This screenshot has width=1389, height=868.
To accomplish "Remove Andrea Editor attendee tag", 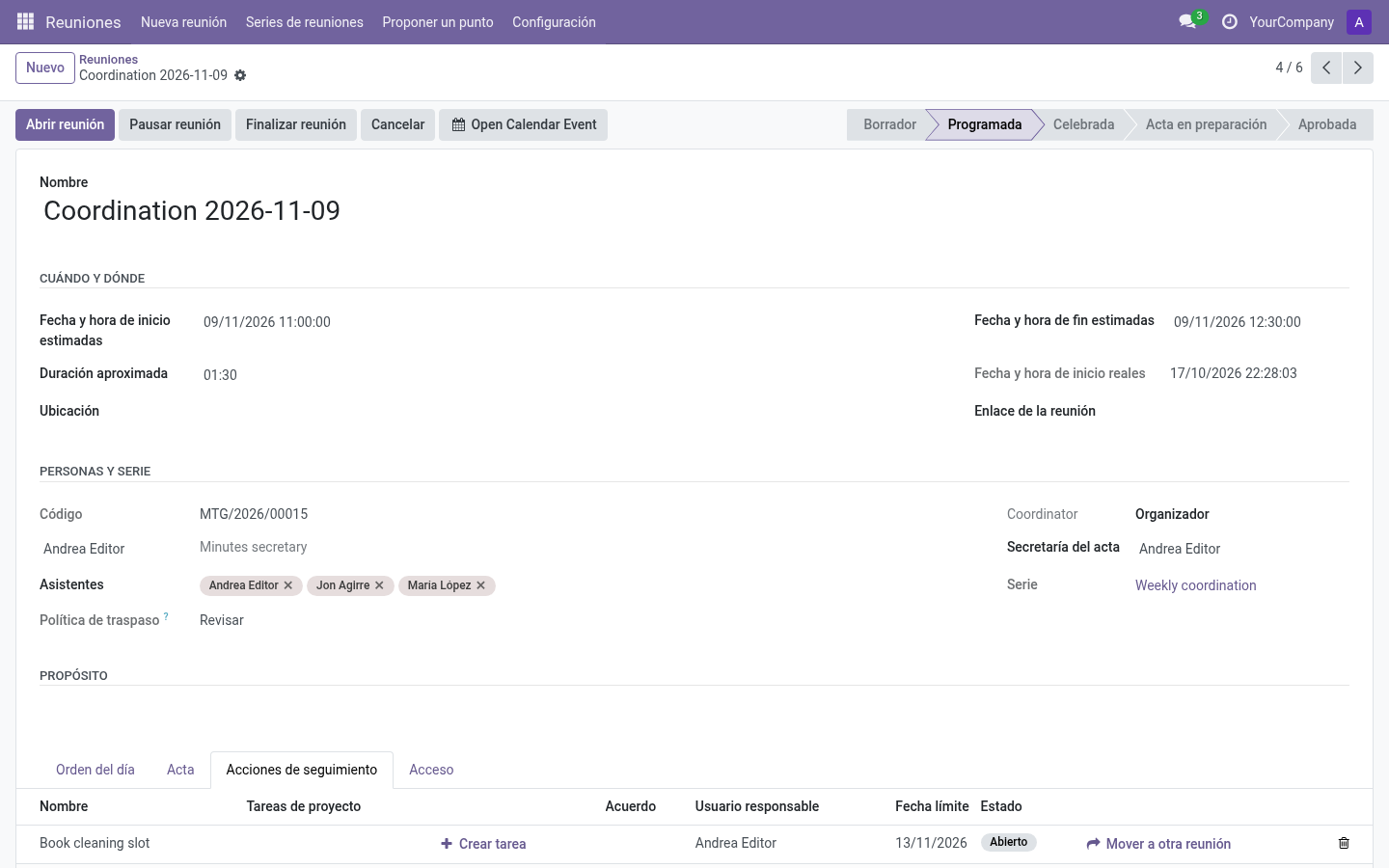I will click(x=288, y=585).
